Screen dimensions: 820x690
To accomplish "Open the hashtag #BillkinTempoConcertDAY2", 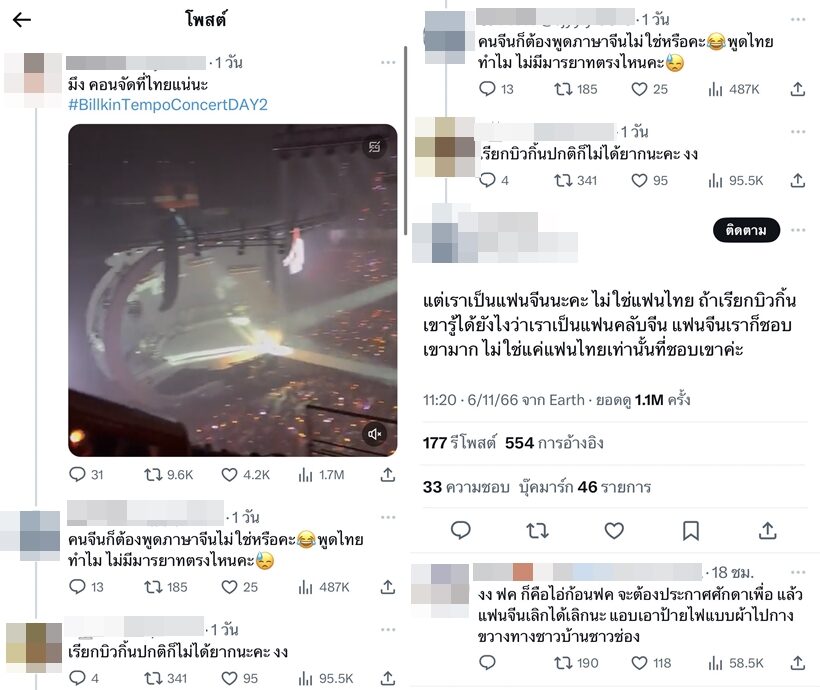I will [168, 105].
